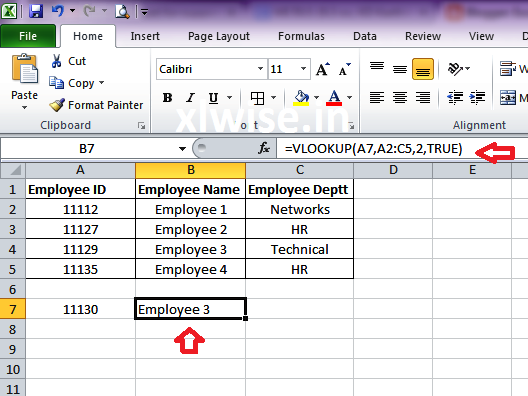Toggle Bold formatting
Screen dimensions: 528x396
click(x=167, y=98)
